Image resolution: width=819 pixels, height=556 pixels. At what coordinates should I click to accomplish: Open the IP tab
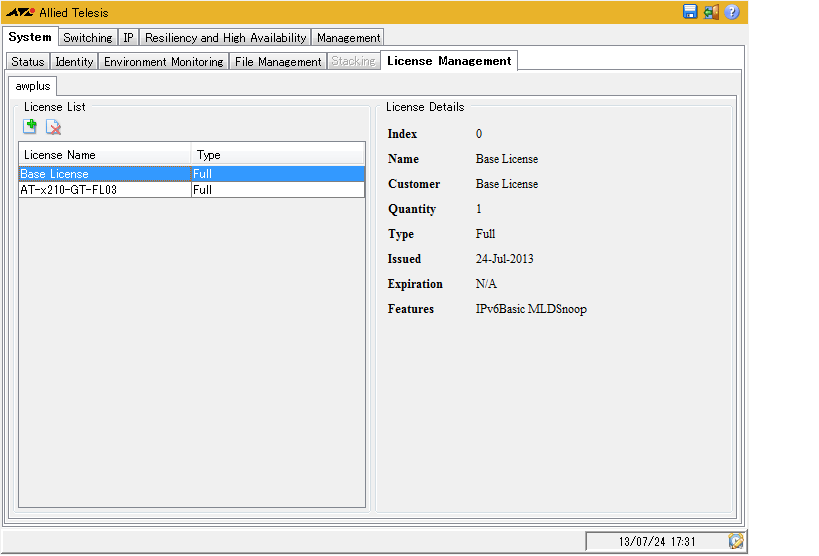tap(128, 38)
